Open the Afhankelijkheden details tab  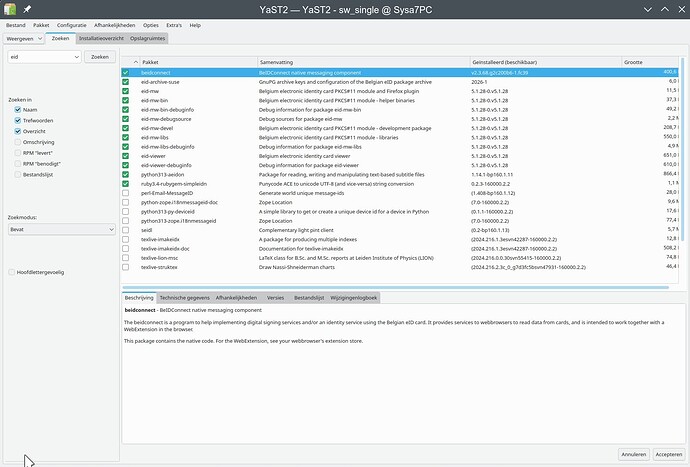(236, 298)
